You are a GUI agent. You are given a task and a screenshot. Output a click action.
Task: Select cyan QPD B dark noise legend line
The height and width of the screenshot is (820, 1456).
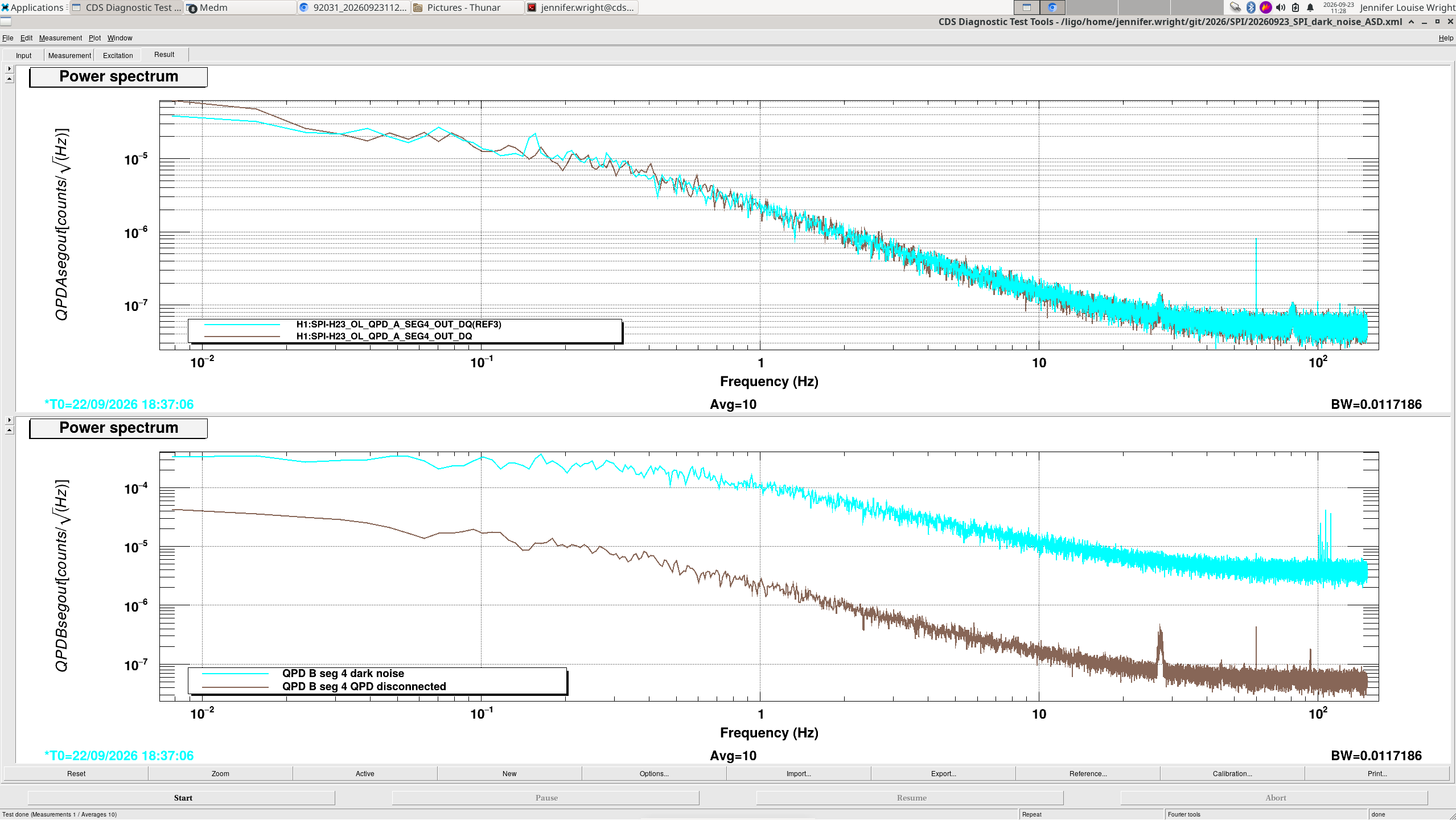point(235,674)
